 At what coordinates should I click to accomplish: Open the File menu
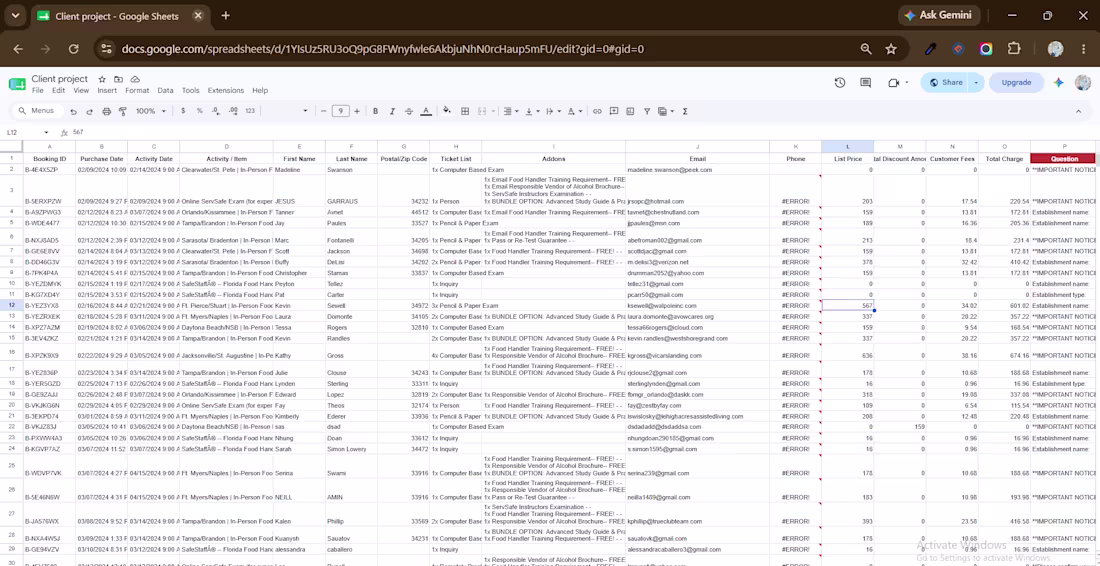coord(37,90)
